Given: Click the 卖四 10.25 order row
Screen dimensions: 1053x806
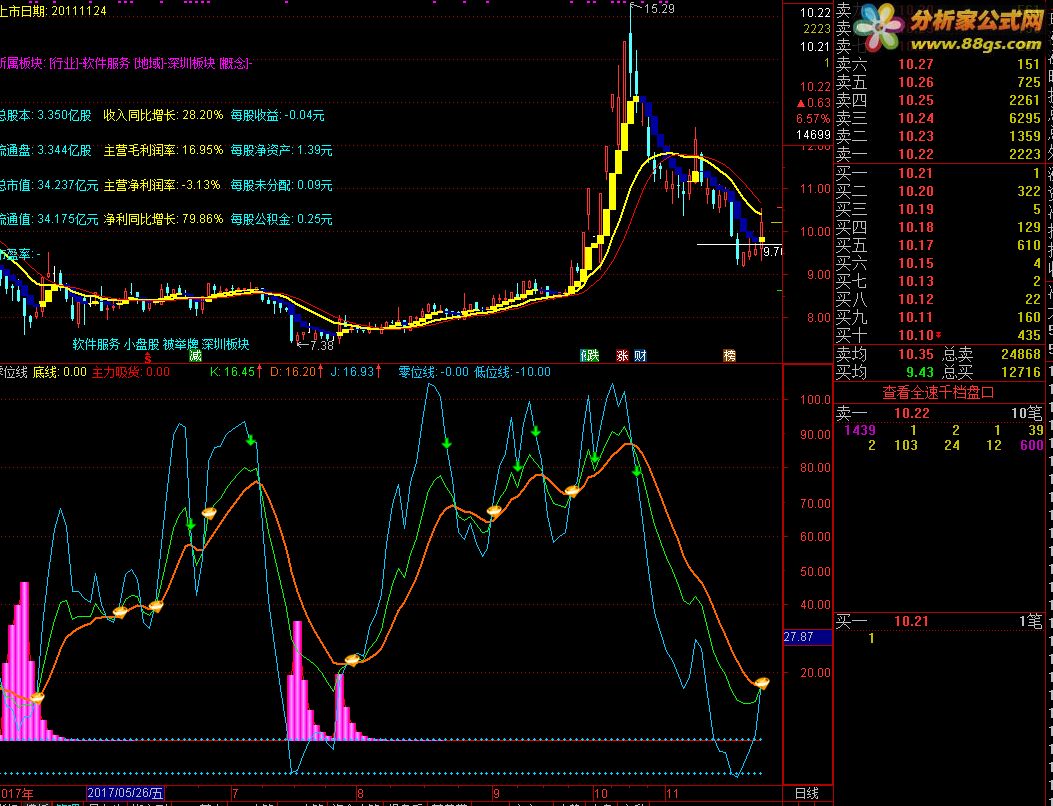Looking at the screenshot, I should click(938, 100).
